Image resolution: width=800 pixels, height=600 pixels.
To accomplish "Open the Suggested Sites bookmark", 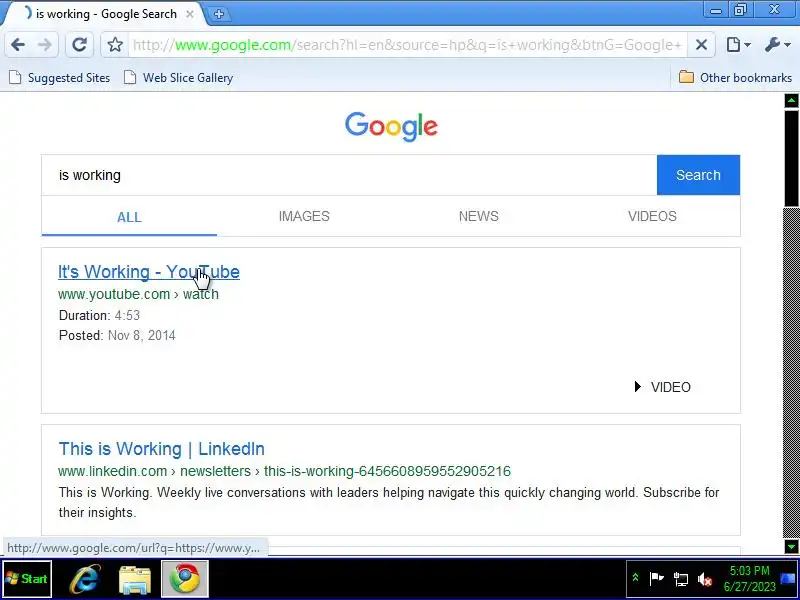I will pos(60,78).
